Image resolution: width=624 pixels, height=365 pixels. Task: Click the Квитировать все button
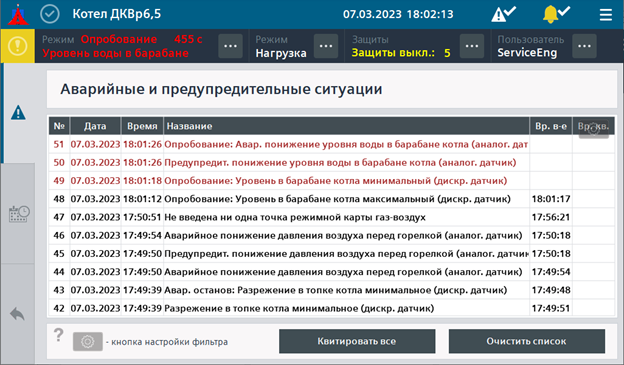pyautogui.click(x=357, y=341)
